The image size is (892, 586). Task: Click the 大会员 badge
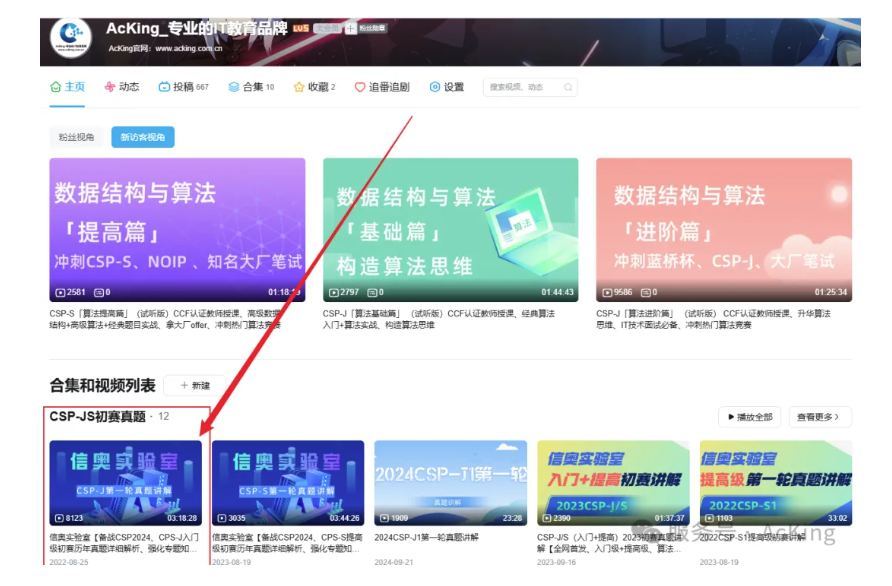(x=327, y=28)
